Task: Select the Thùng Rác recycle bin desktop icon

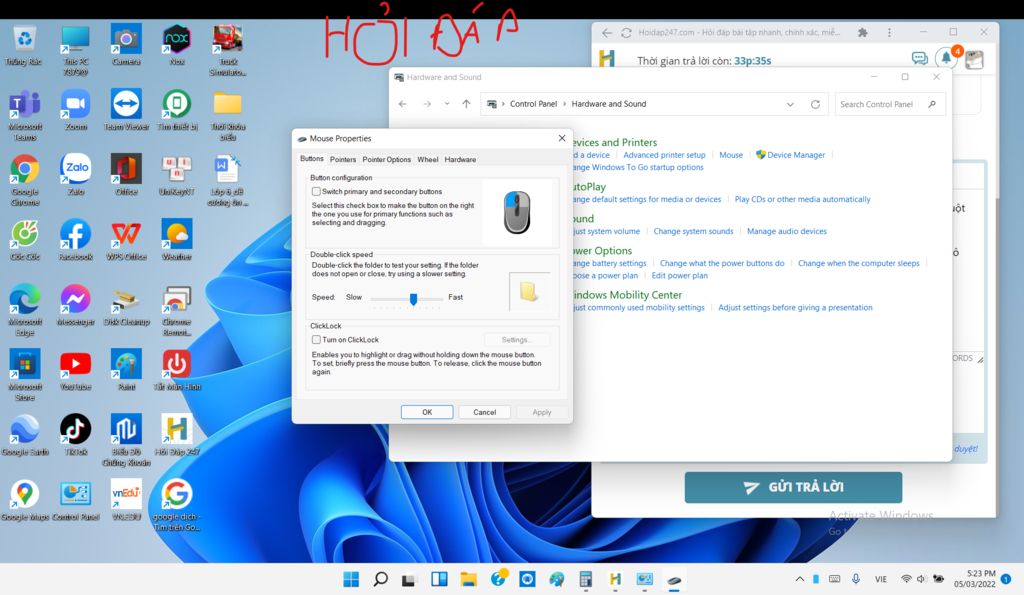Action: coord(24,46)
